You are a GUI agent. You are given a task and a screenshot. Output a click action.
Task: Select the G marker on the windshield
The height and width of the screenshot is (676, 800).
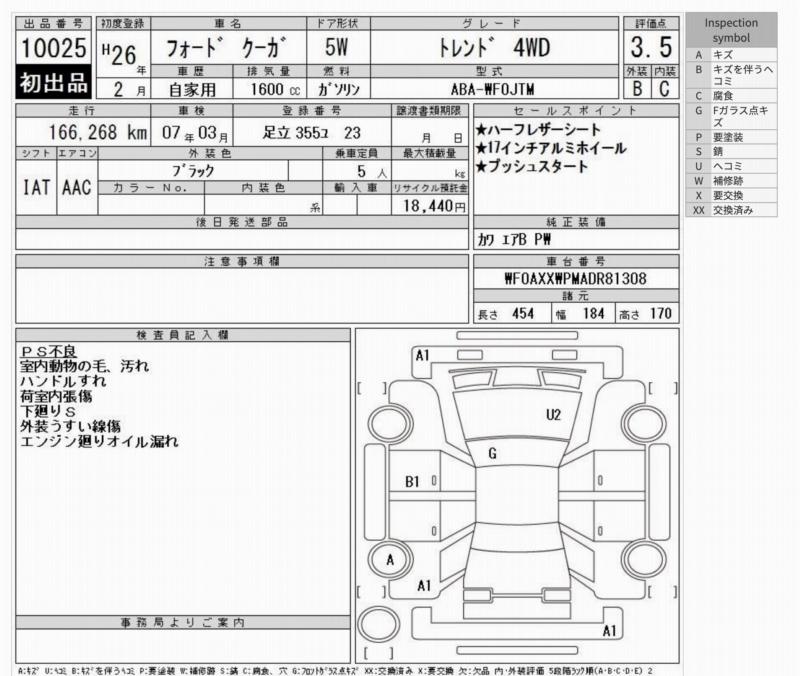click(x=492, y=454)
